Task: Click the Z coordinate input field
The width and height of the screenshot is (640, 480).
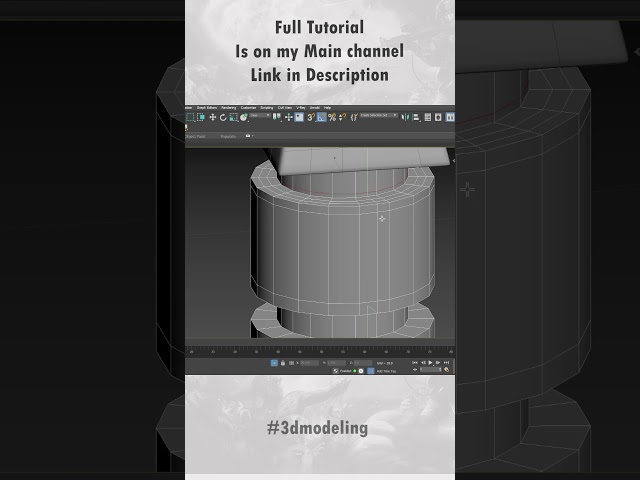Action: click(x=363, y=363)
